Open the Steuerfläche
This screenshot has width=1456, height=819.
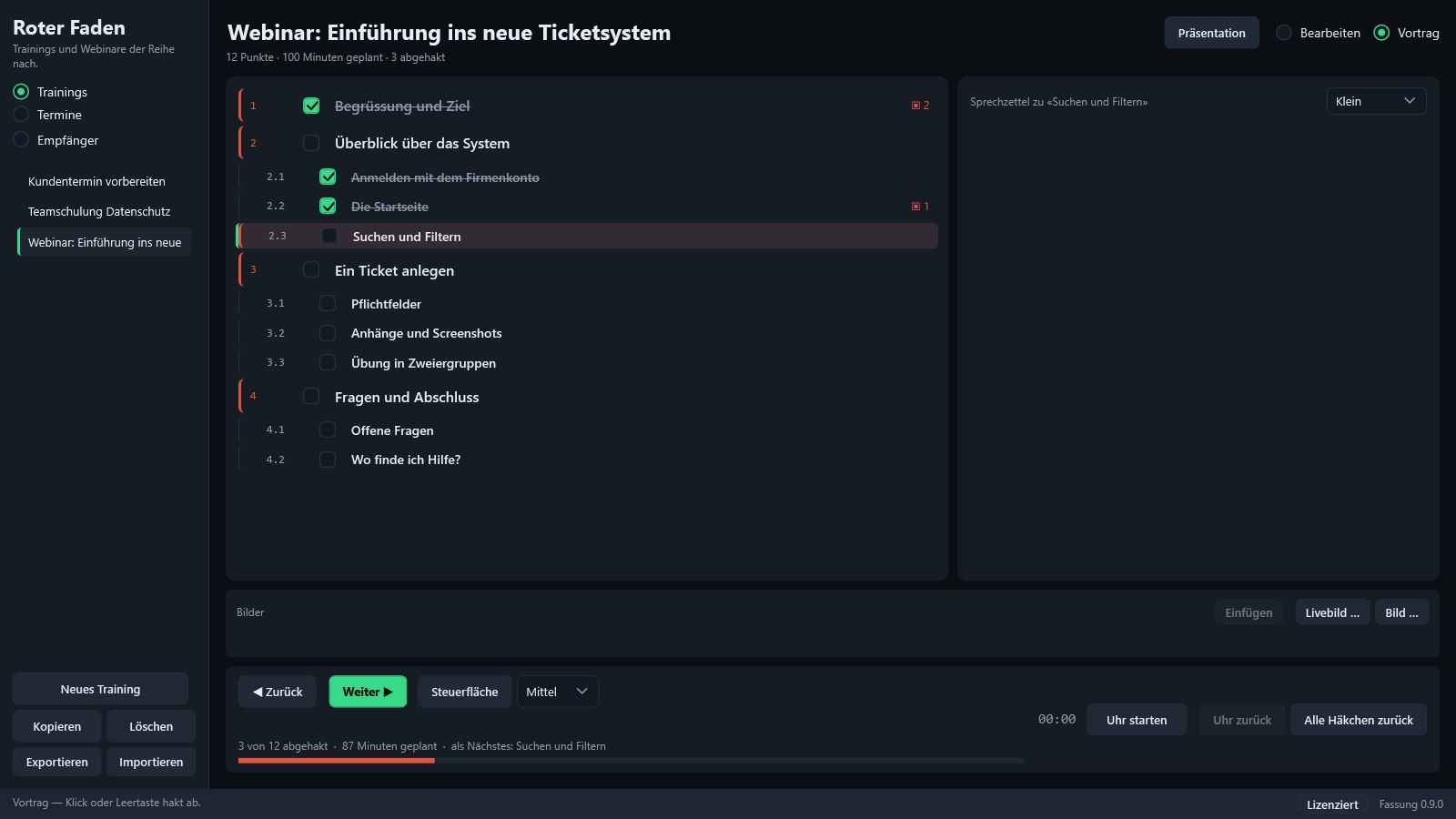tap(464, 692)
